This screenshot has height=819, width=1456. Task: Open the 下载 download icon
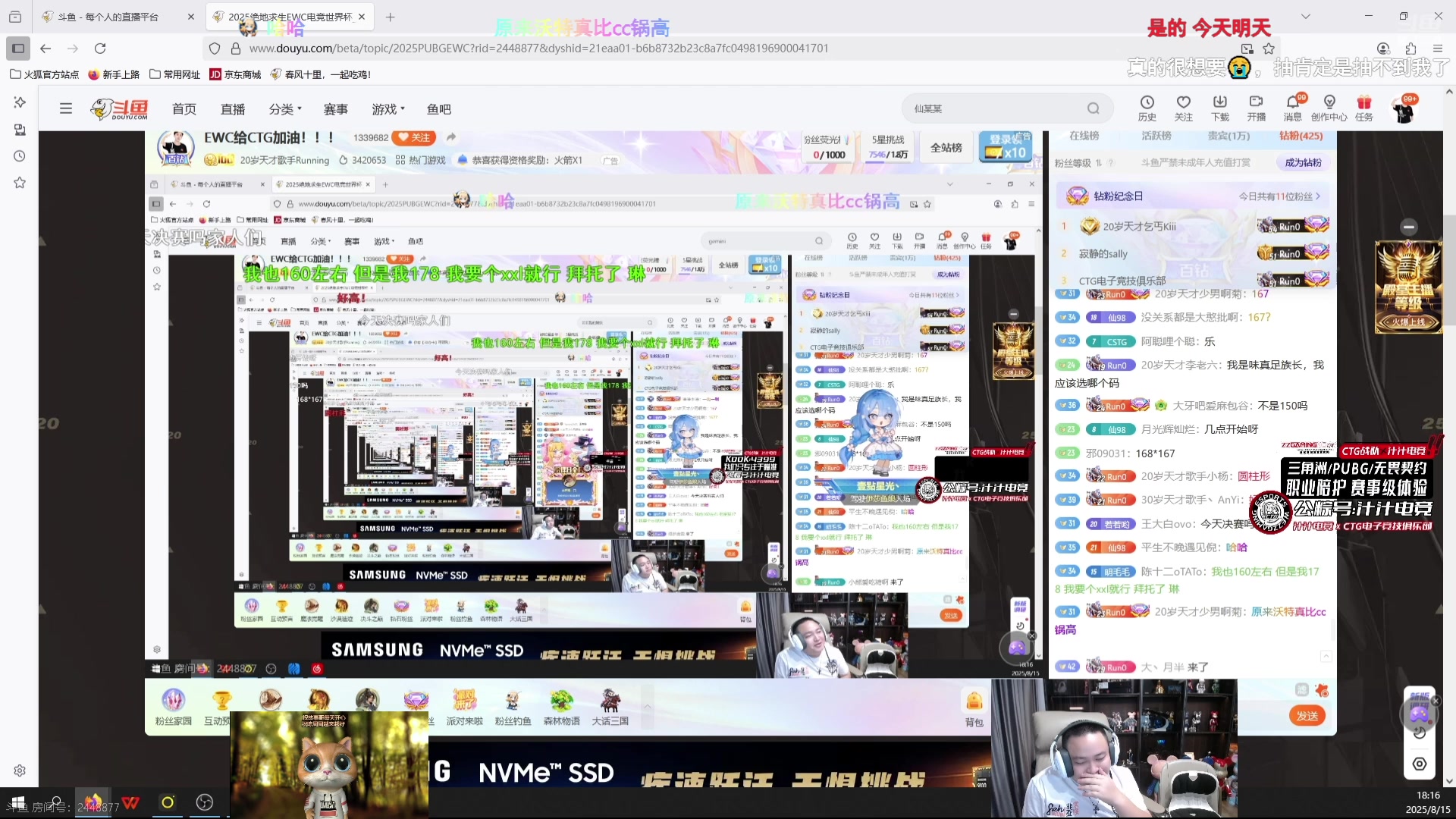[1219, 108]
